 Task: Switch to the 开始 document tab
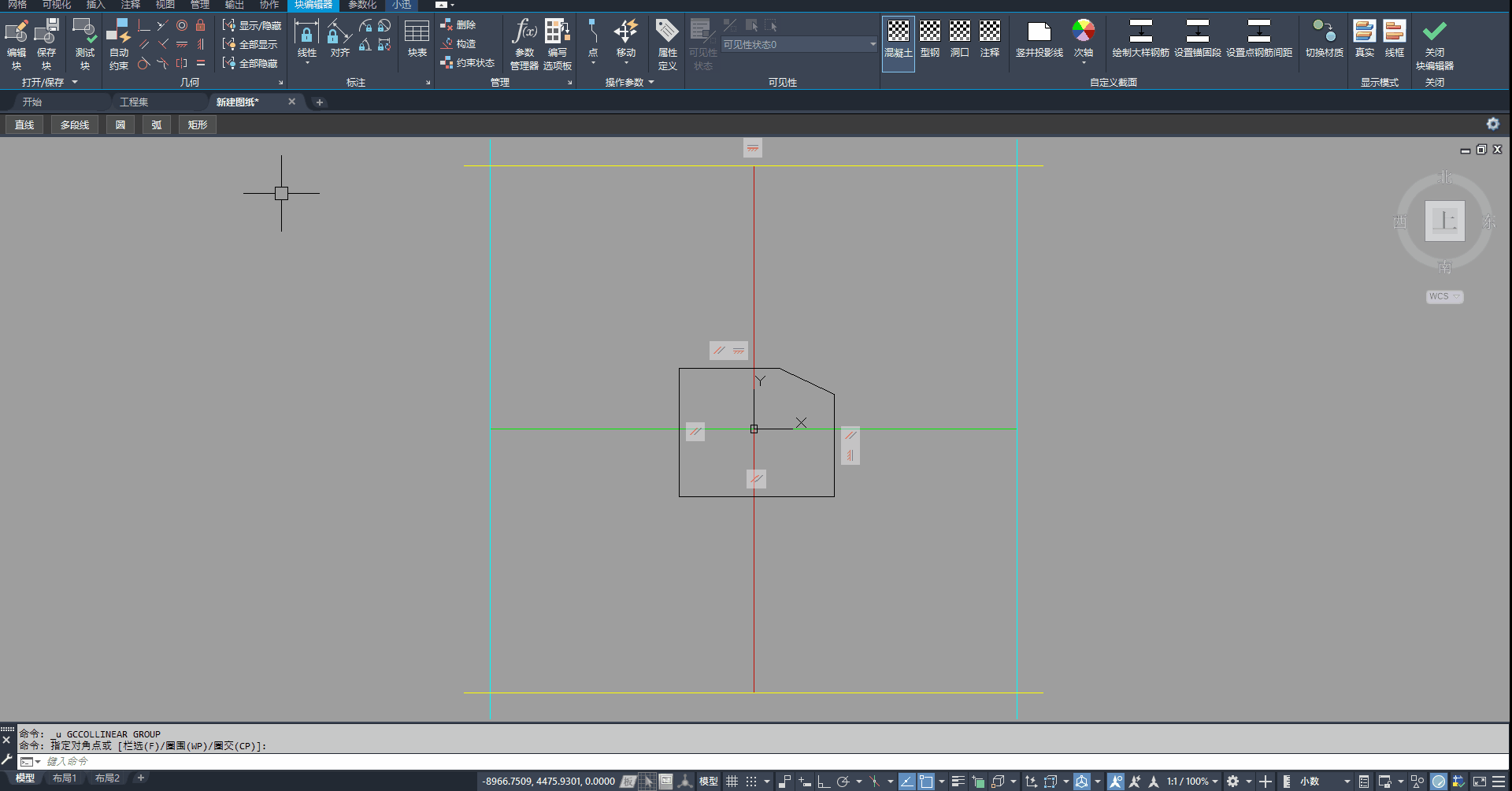[32, 102]
